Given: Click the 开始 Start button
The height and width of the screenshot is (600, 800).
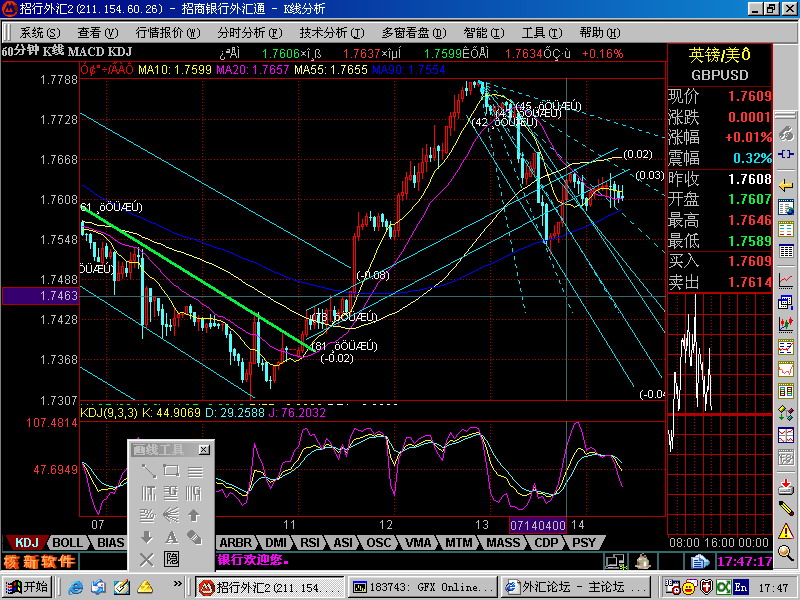Looking at the screenshot, I should 27,587.
